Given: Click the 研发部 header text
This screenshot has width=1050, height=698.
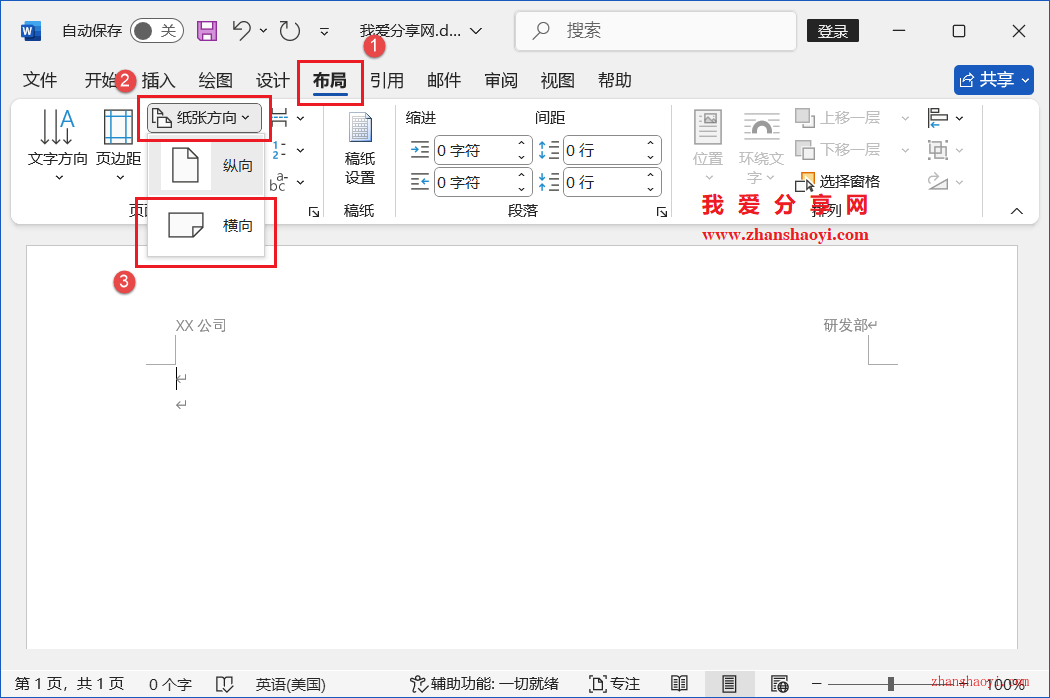Looking at the screenshot, I should point(846,326).
